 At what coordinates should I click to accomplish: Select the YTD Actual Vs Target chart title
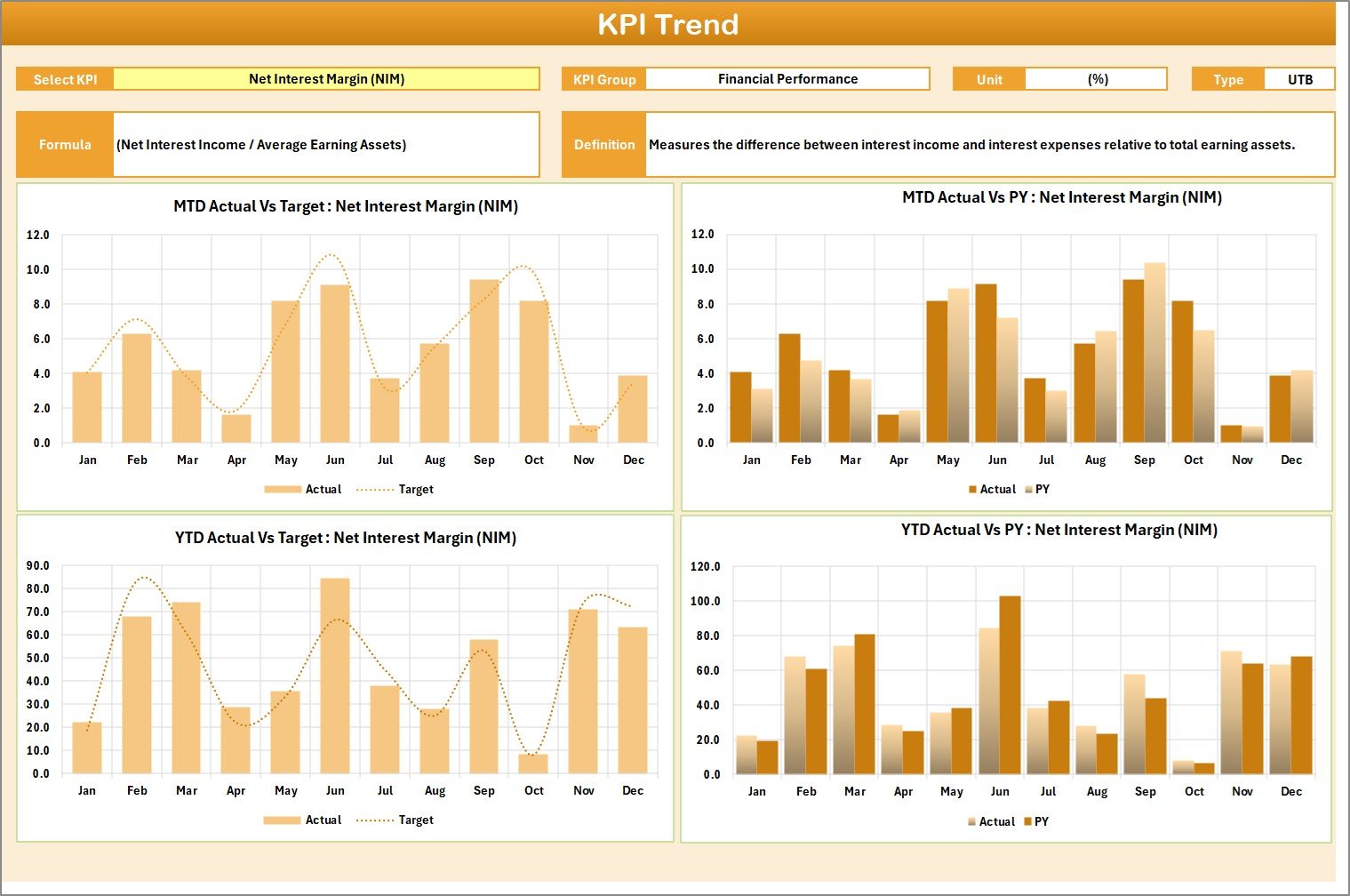click(346, 538)
